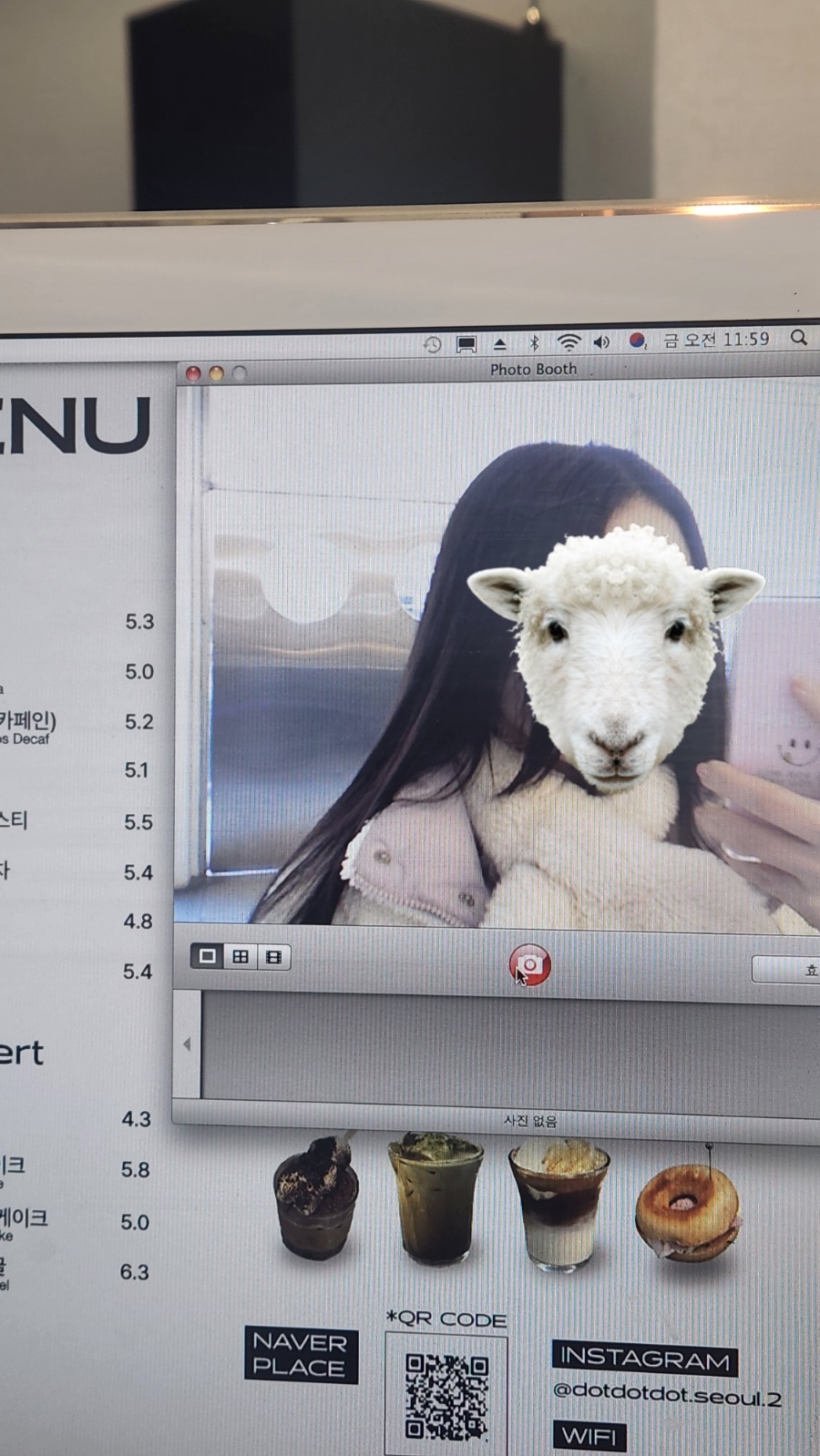Click the 4.3 price on the menu
Image resolution: width=820 pixels, height=1456 pixels.
137,1119
